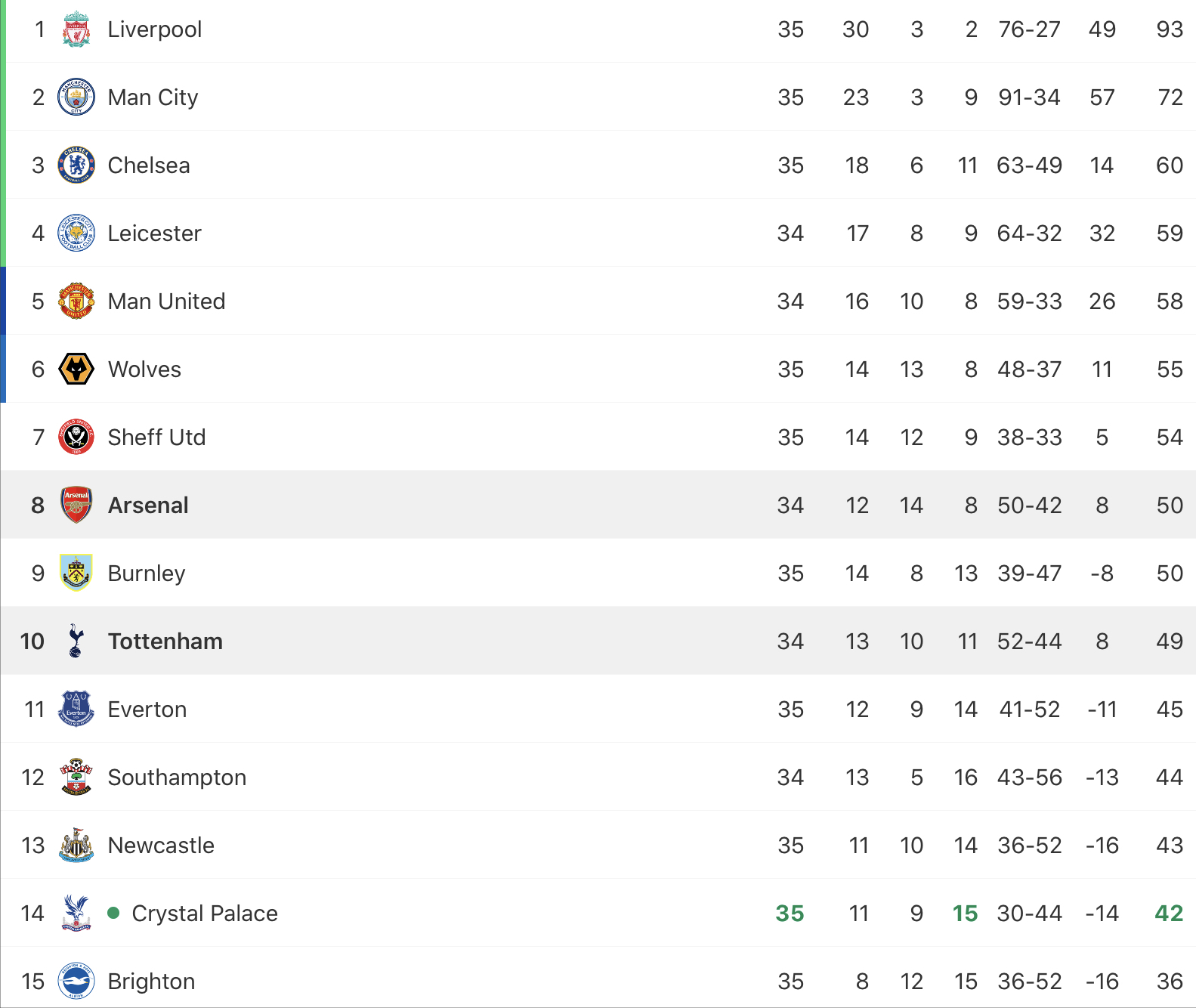
Task: Click the Chelsea club crest
Action: (x=76, y=165)
